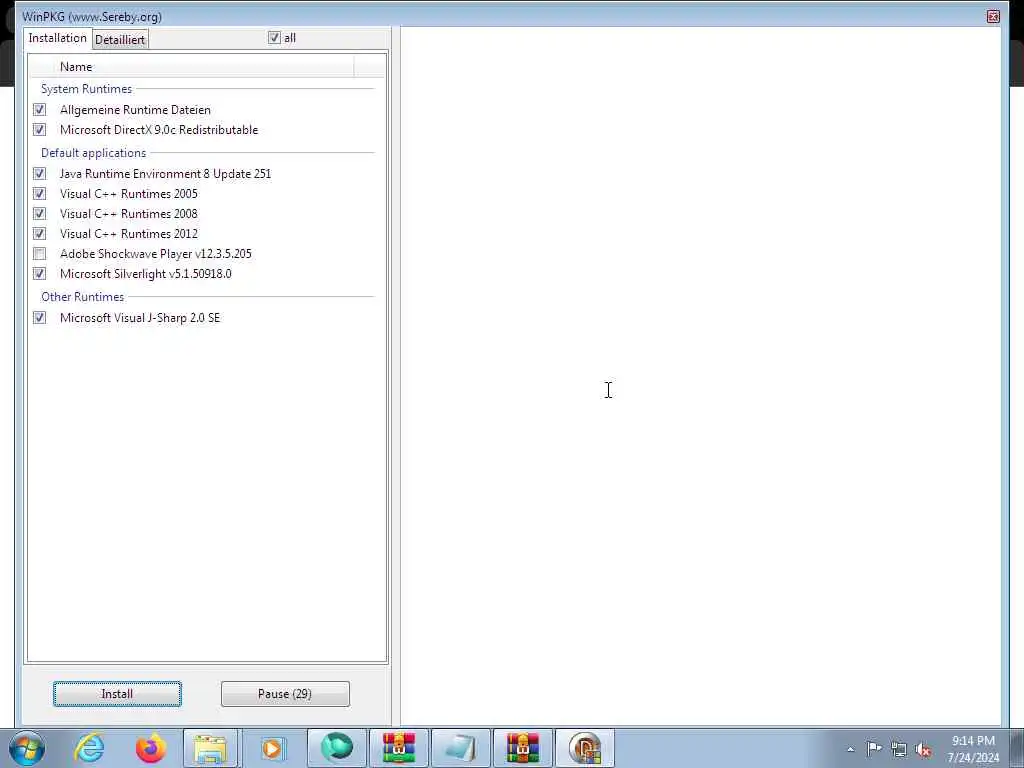Uncheck Allgemeine Runtime Dateien checkbox
The image size is (1024, 768).
pos(40,110)
